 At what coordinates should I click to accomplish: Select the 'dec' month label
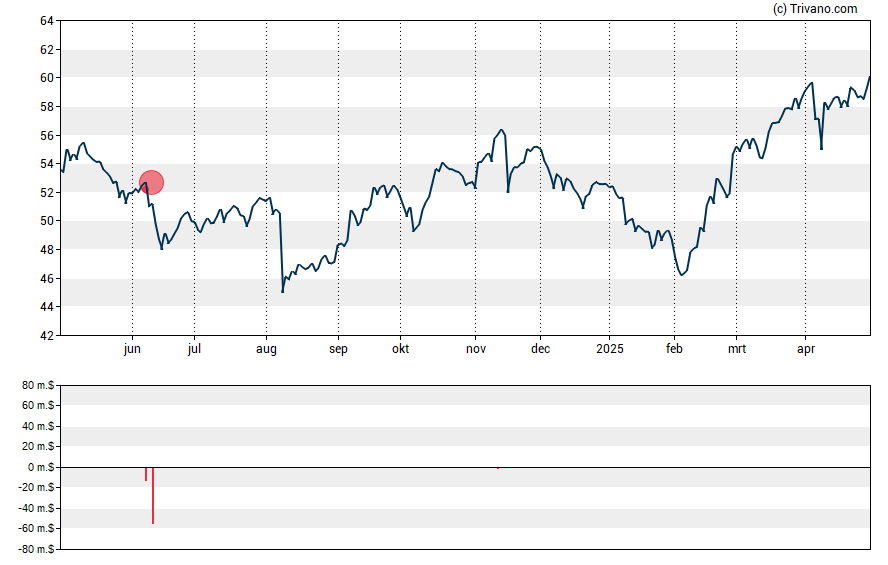[540, 349]
